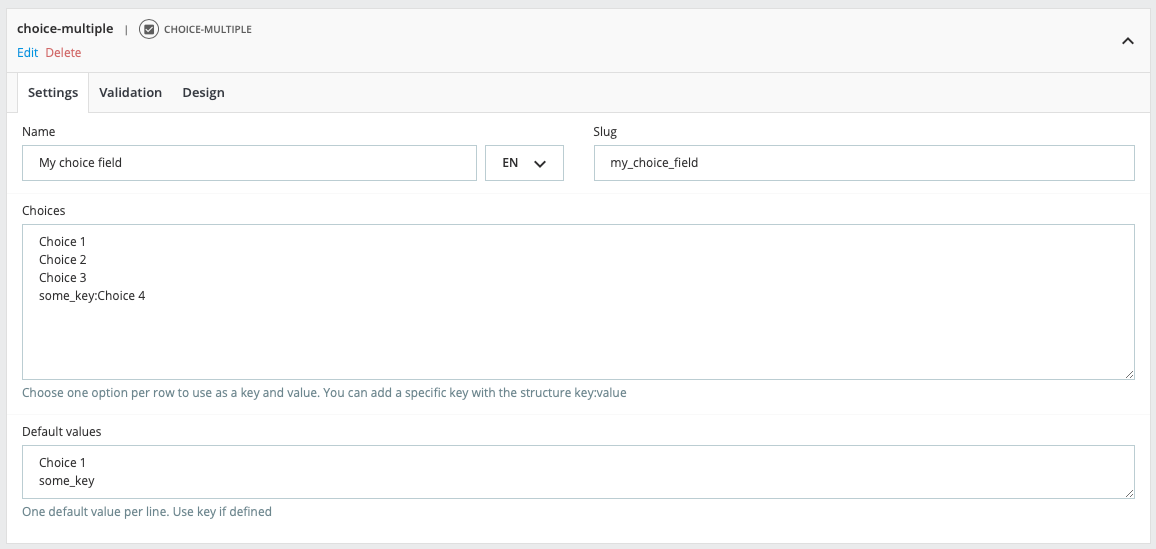This screenshot has width=1156, height=549.
Task: Focus the Default values textarea
Action: pyautogui.click(x=577, y=472)
